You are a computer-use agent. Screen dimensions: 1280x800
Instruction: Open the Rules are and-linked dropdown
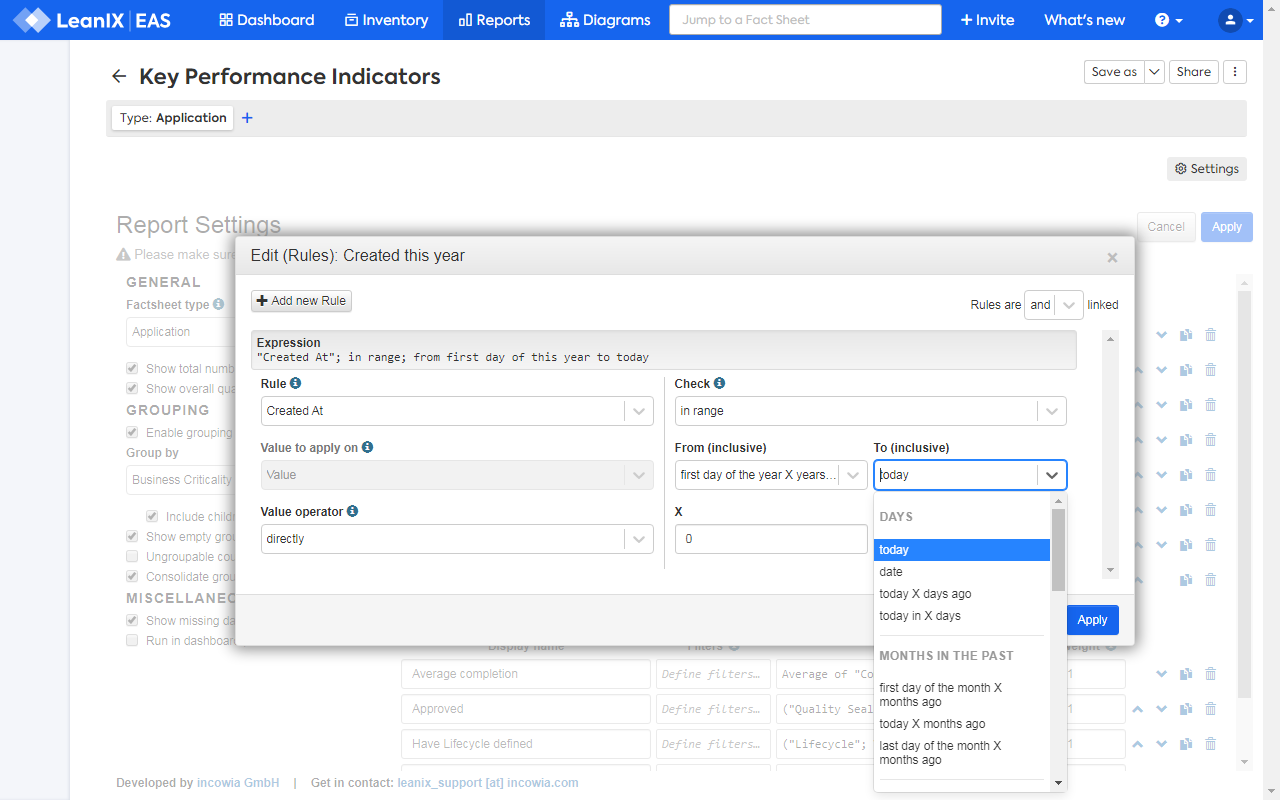click(x=1053, y=305)
